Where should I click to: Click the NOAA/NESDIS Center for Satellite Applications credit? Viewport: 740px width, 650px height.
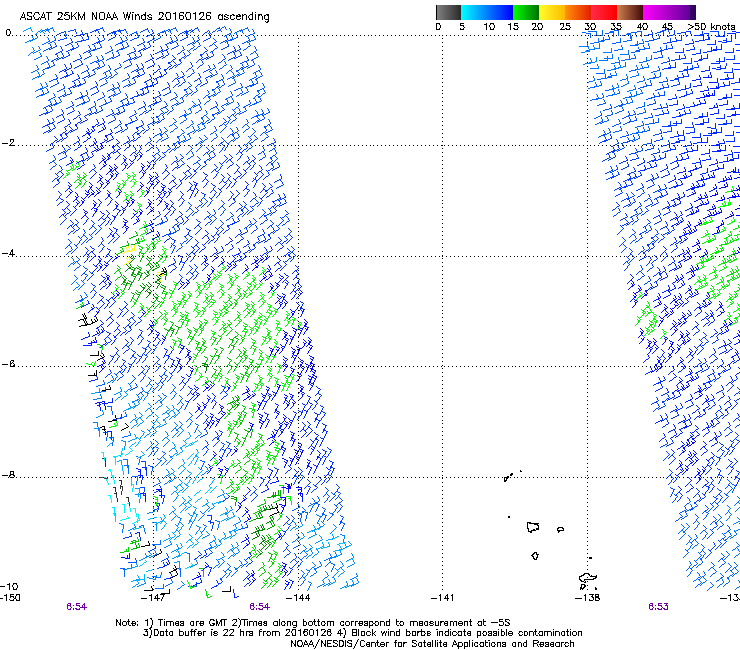click(432, 644)
